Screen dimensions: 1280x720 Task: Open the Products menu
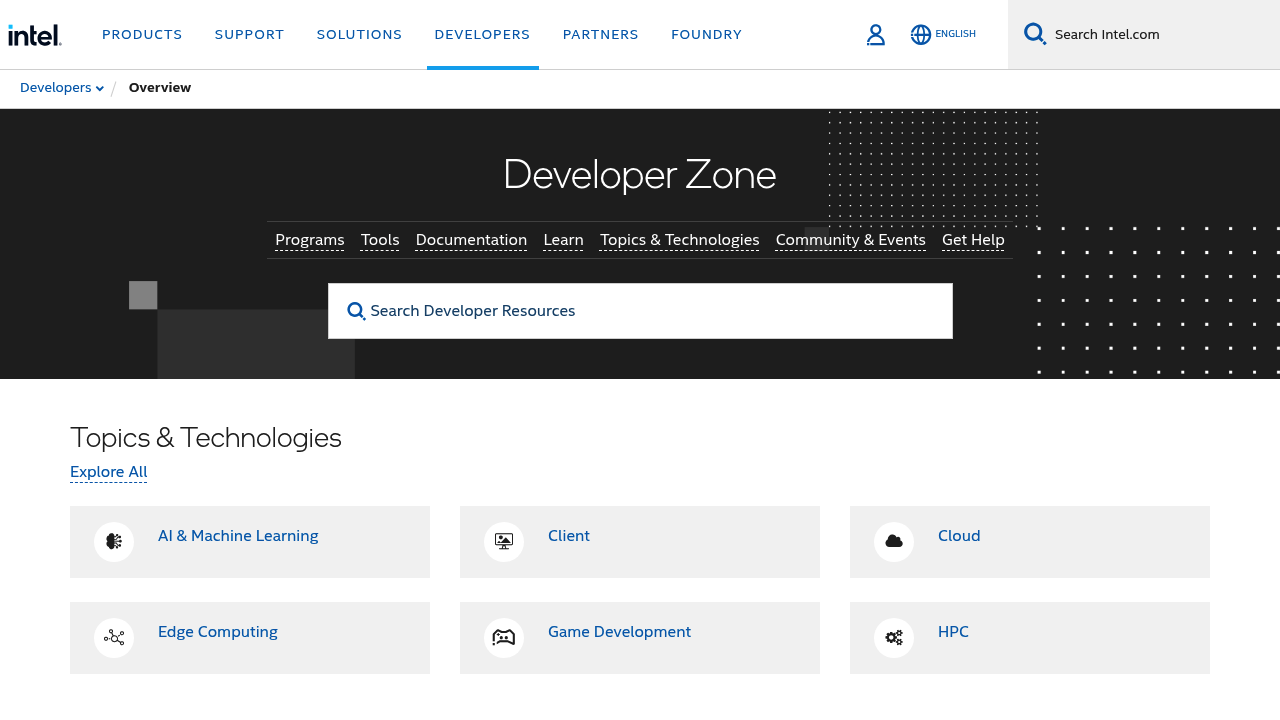pyautogui.click(x=142, y=35)
